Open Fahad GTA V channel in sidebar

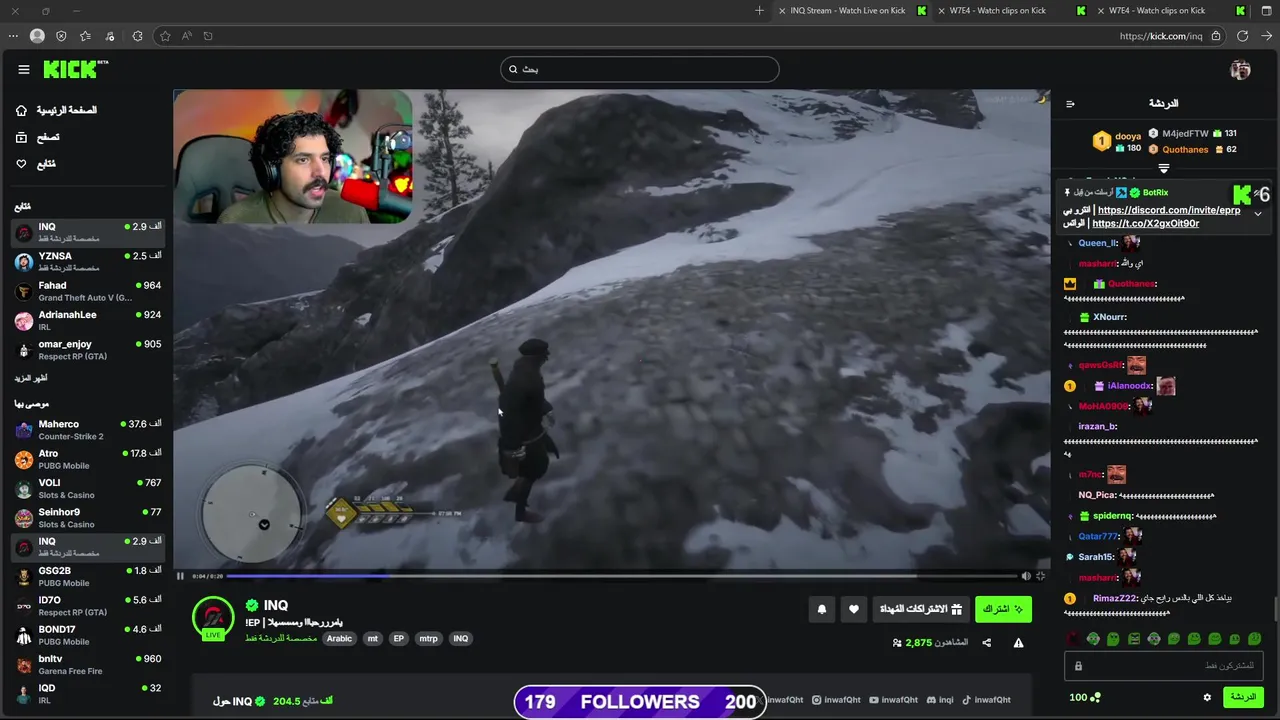pyautogui.click(x=88, y=291)
